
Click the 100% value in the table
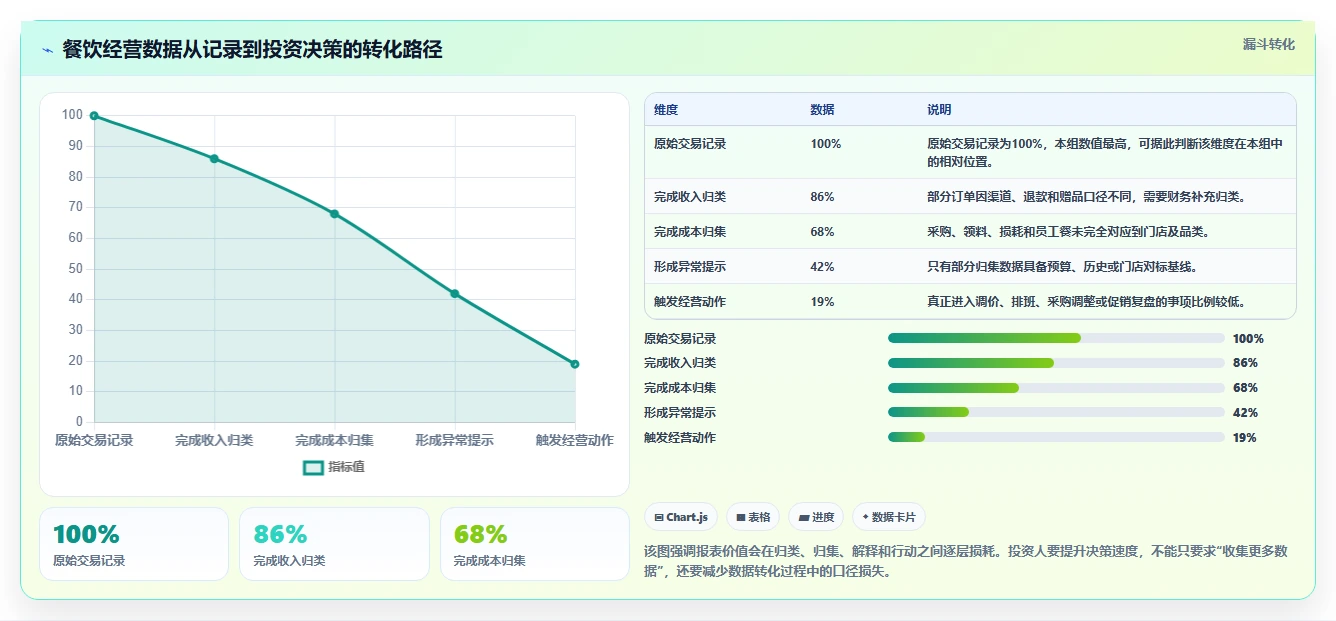(825, 144)
